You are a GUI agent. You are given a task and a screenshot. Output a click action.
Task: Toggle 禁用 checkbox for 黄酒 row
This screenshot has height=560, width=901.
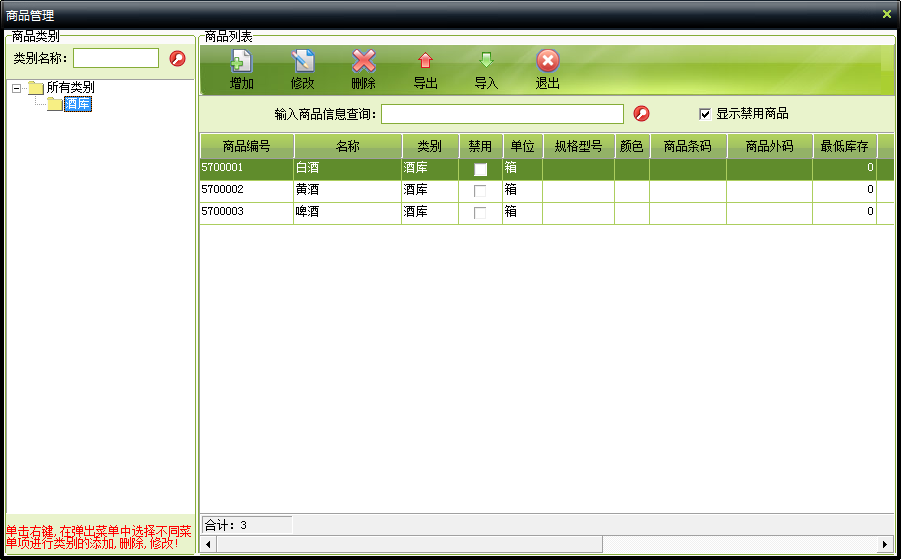click(480, 190)
